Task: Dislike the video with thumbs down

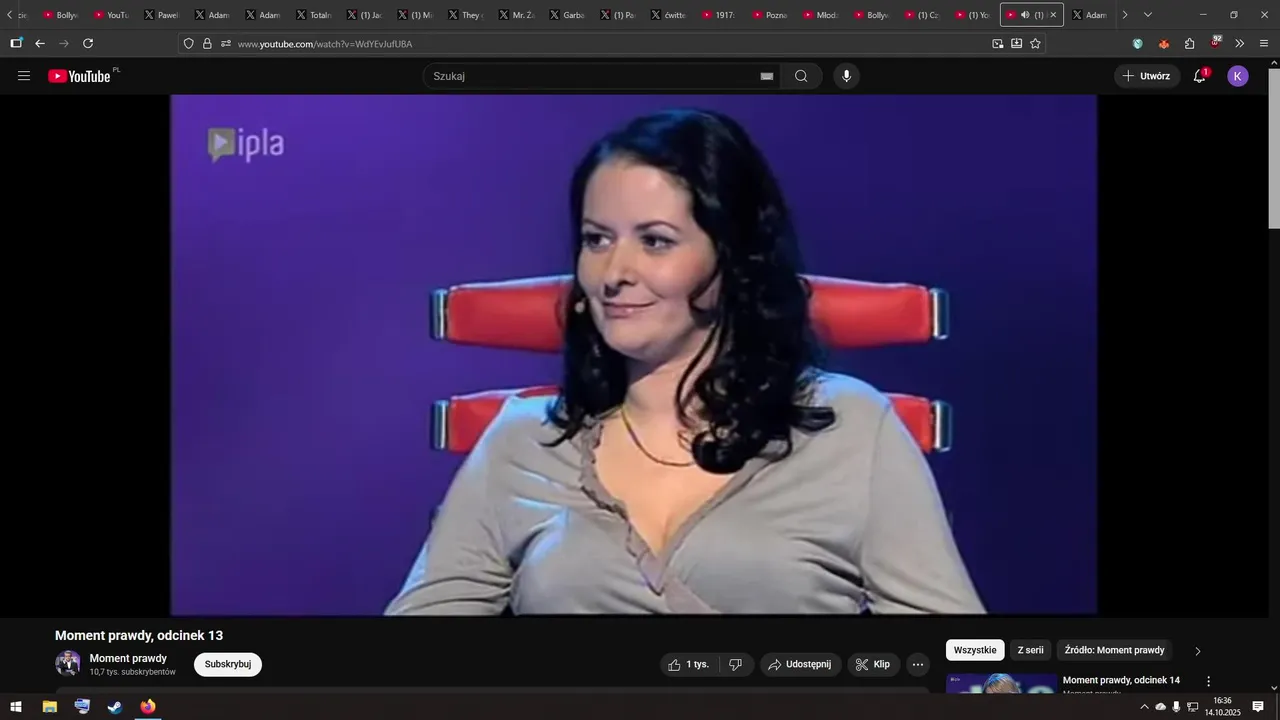Action: pos(735,664)
